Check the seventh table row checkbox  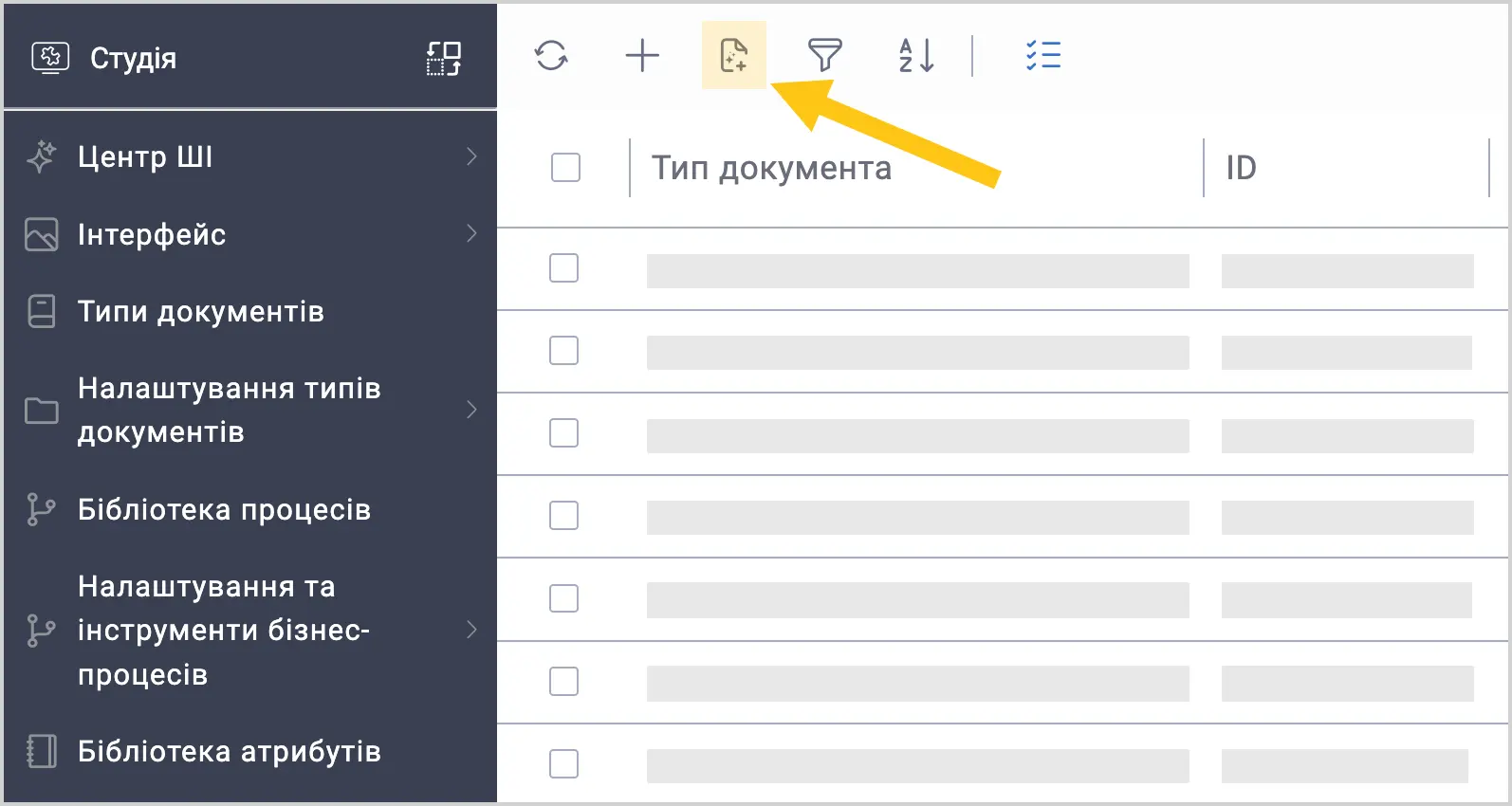click(x=563, y=763)
